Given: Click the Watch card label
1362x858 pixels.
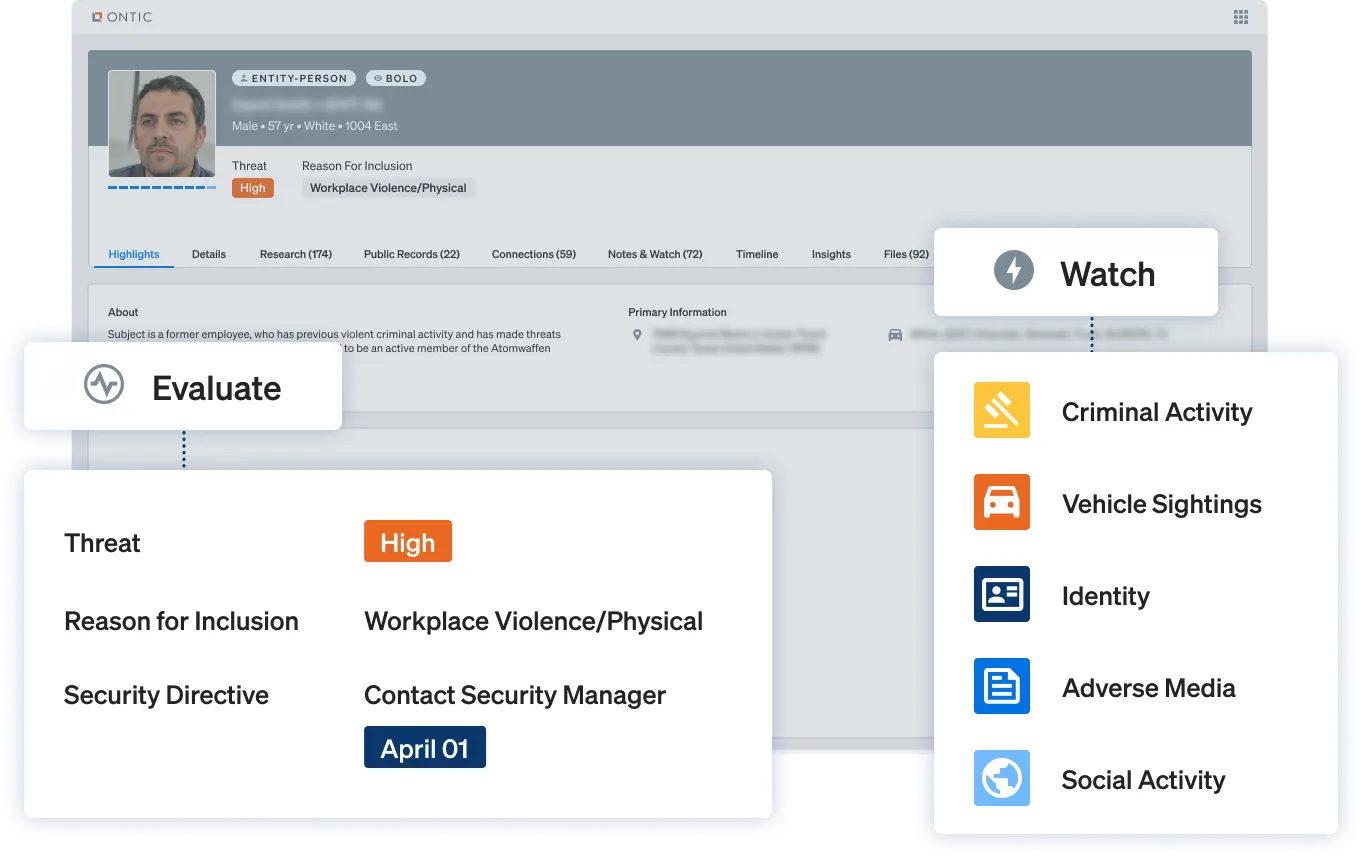Looking at the screenshot, I should point(1107,273).
